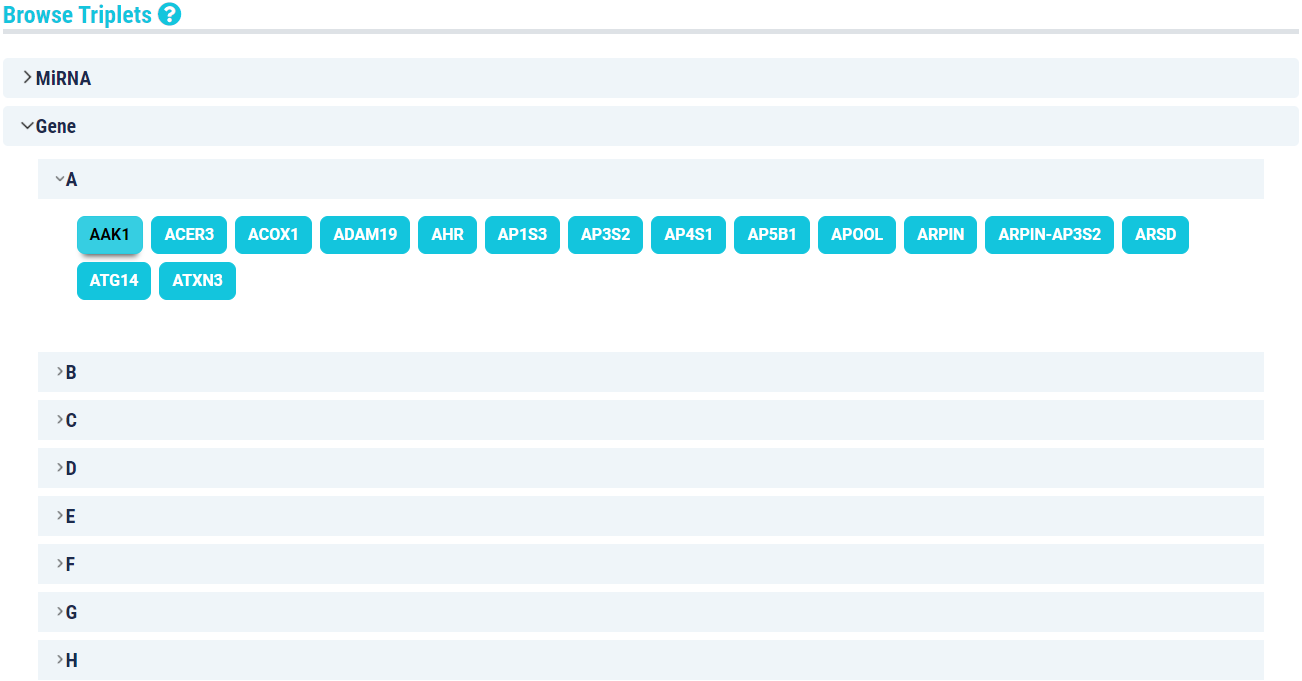The width and height of the screenshot is (1302, 681).
Task: Expand the H letter group
Action: pyautogui.click(x=650, y=660)
